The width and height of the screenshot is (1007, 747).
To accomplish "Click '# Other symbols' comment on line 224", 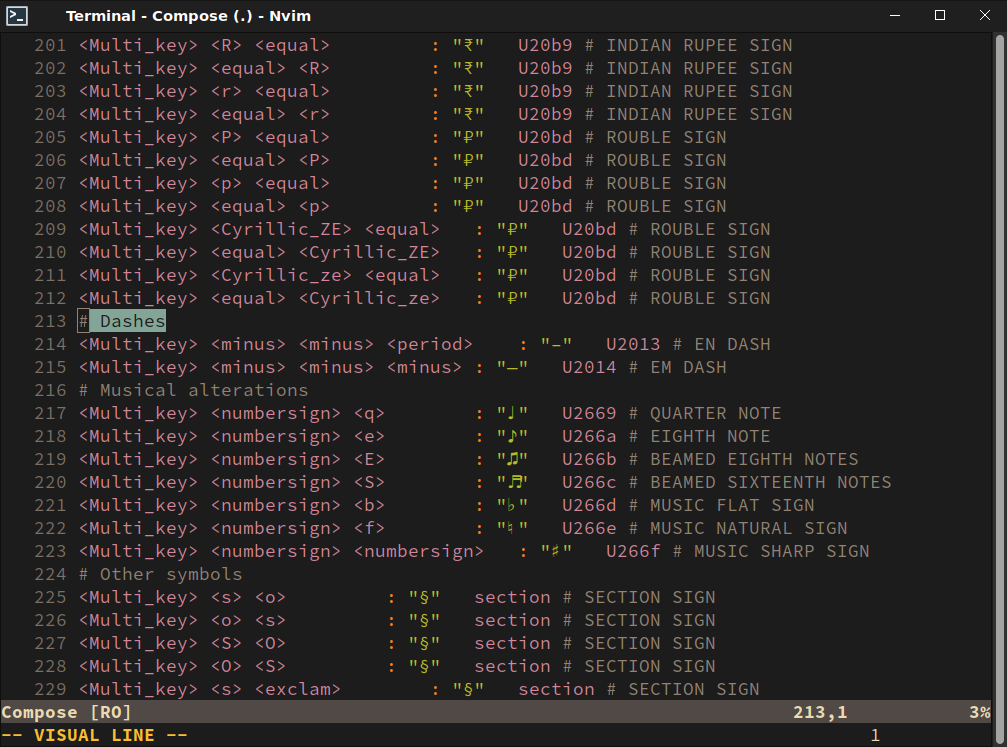I will point(161,574).
